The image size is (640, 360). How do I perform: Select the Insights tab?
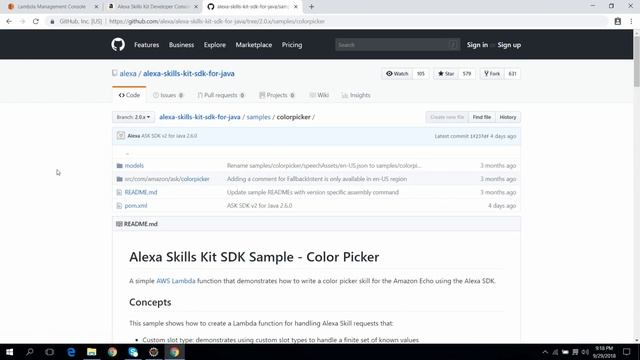[356, 95]
